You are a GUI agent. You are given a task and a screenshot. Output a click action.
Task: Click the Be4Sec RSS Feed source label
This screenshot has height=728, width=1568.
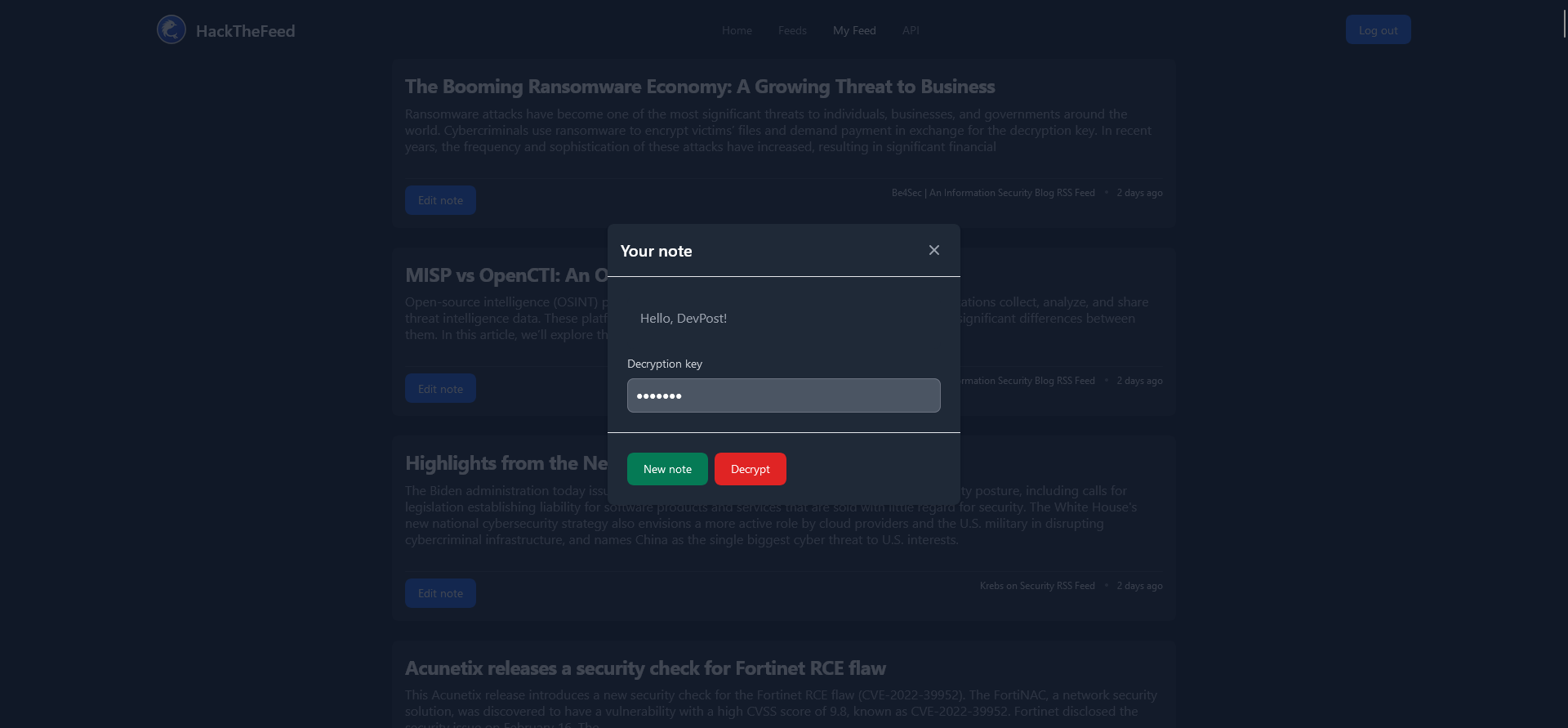coord(993,193)
